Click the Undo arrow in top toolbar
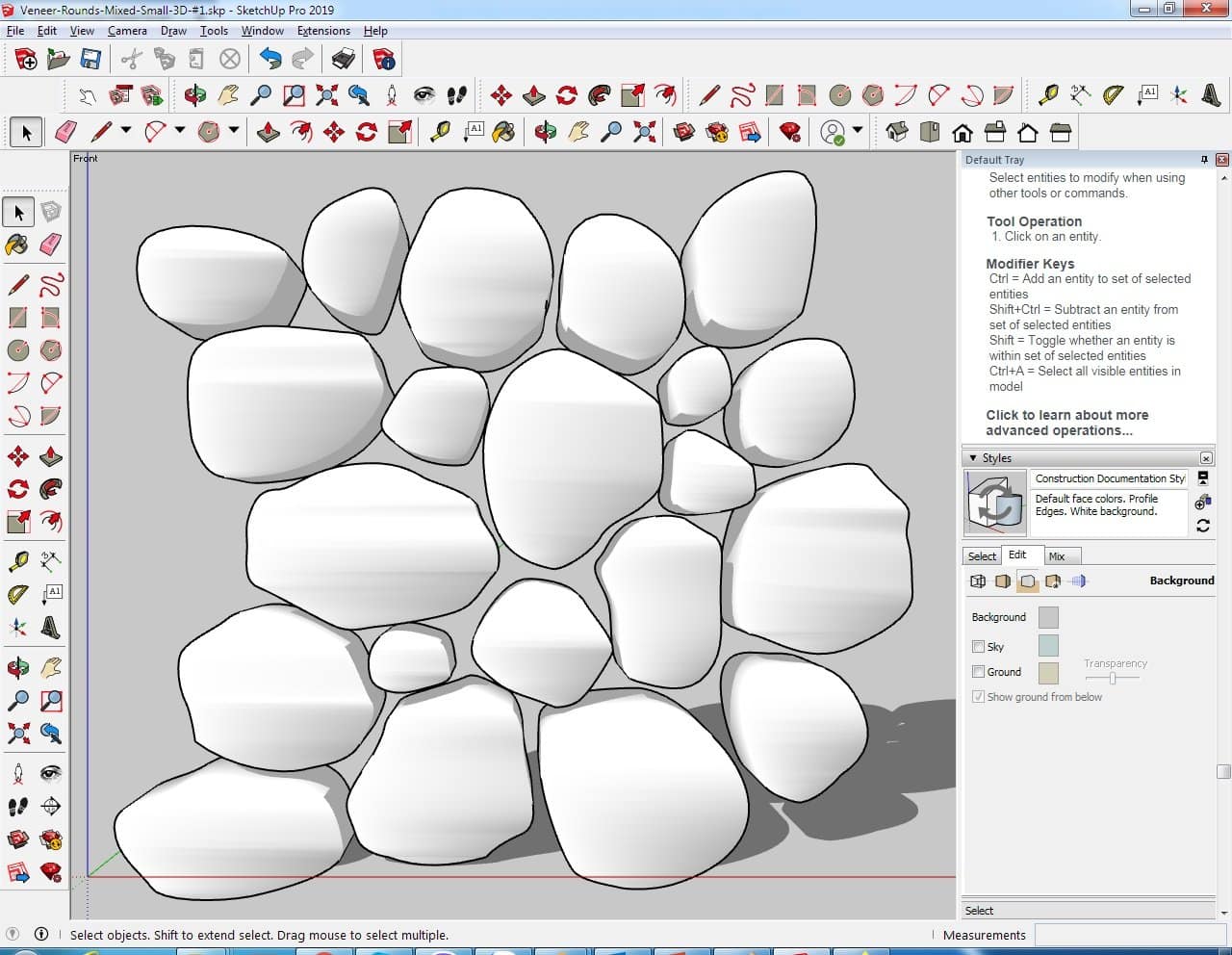Viewport: 1232px width, 955px height. point(270,60)
